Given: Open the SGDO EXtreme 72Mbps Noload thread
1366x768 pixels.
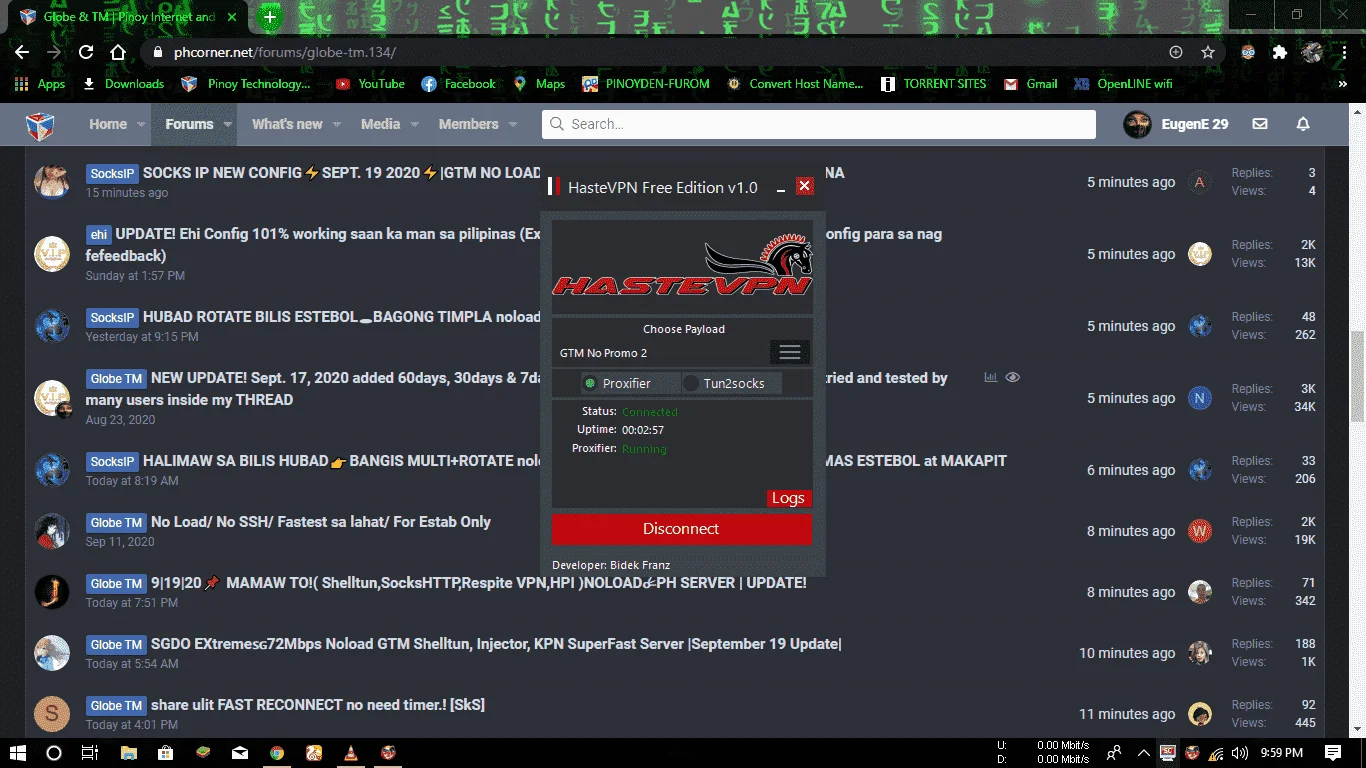Looking at the screenshot, I should (x=496, y=644).
